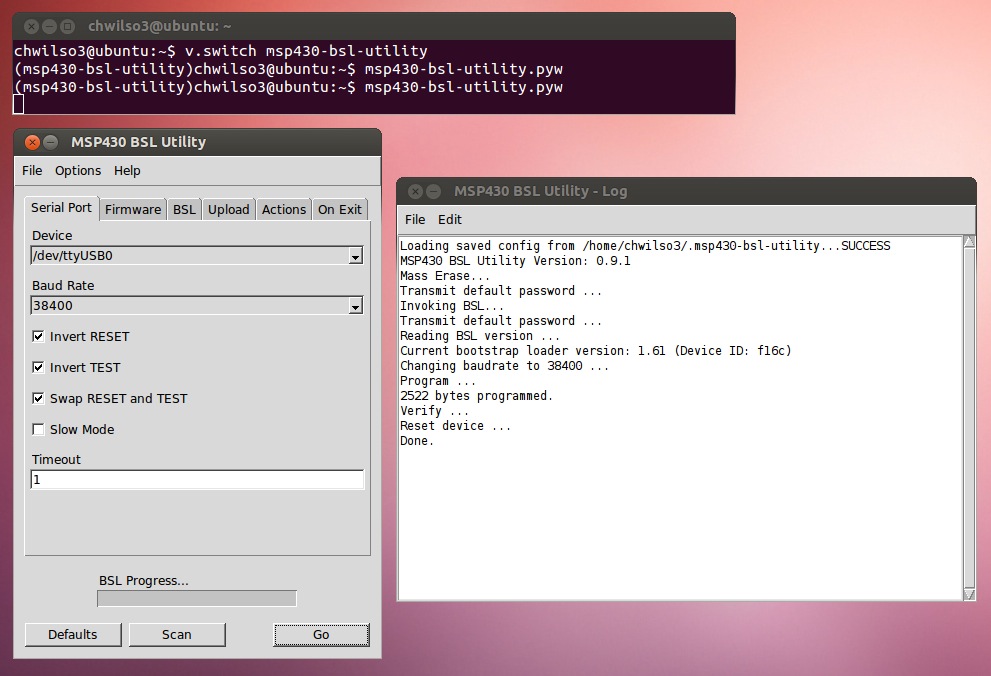Click 'Loading saved config' log line
The width and height of the screenshot is (991, 676).
[645, 246]
